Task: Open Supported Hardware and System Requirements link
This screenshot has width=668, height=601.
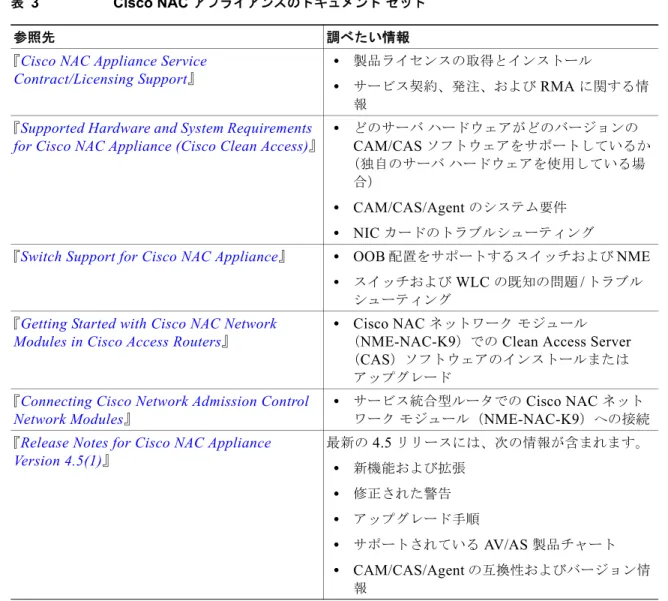Action: [x=162, y=137]
